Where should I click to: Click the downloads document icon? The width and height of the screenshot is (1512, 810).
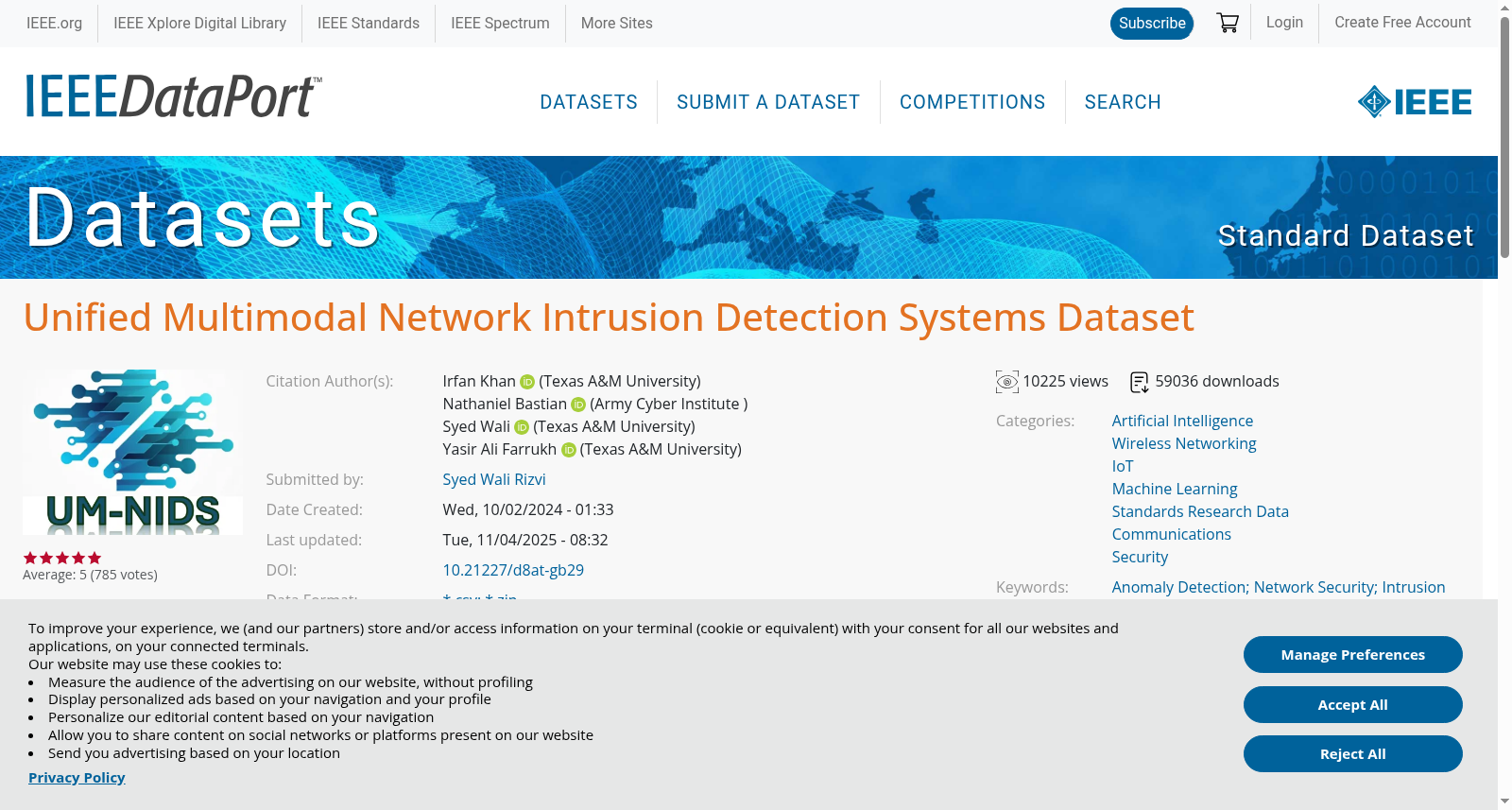pyautogui.click(x=1140, y=382)
